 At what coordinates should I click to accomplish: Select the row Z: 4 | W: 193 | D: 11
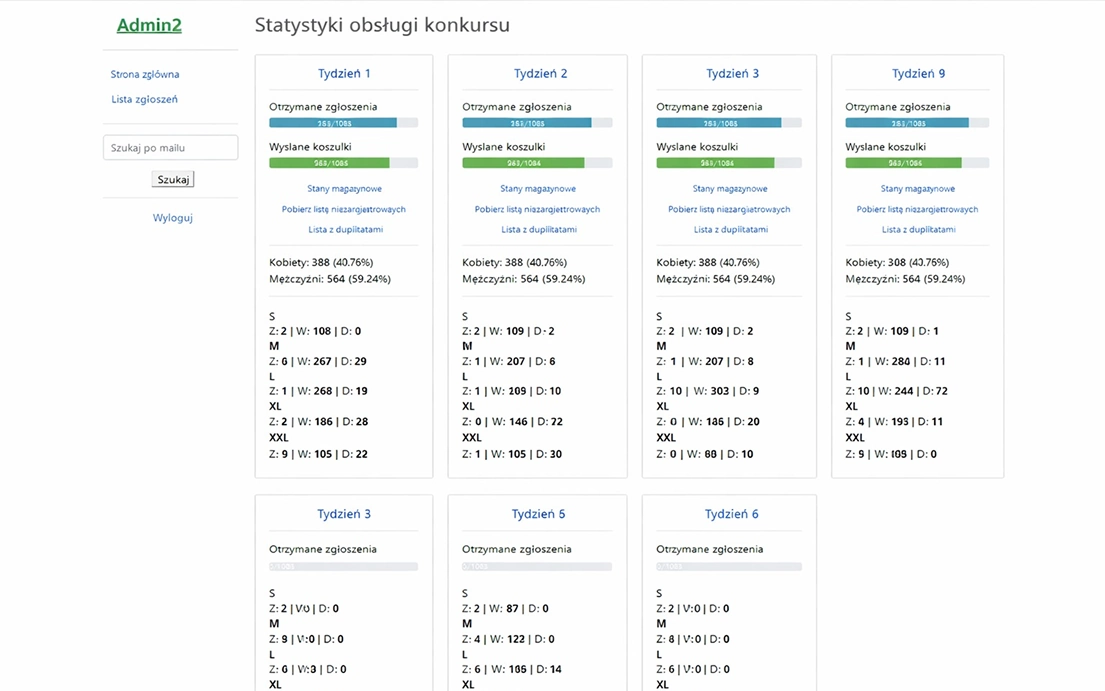894,422
